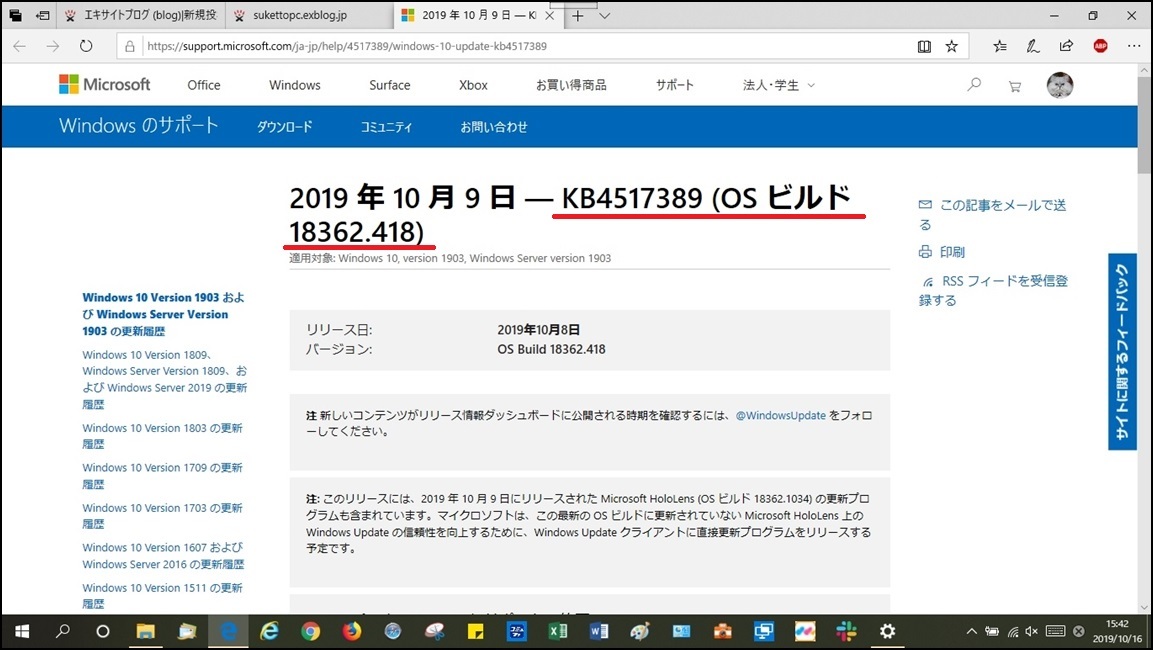Open the お買い得商品 menu item

point(571,85)
